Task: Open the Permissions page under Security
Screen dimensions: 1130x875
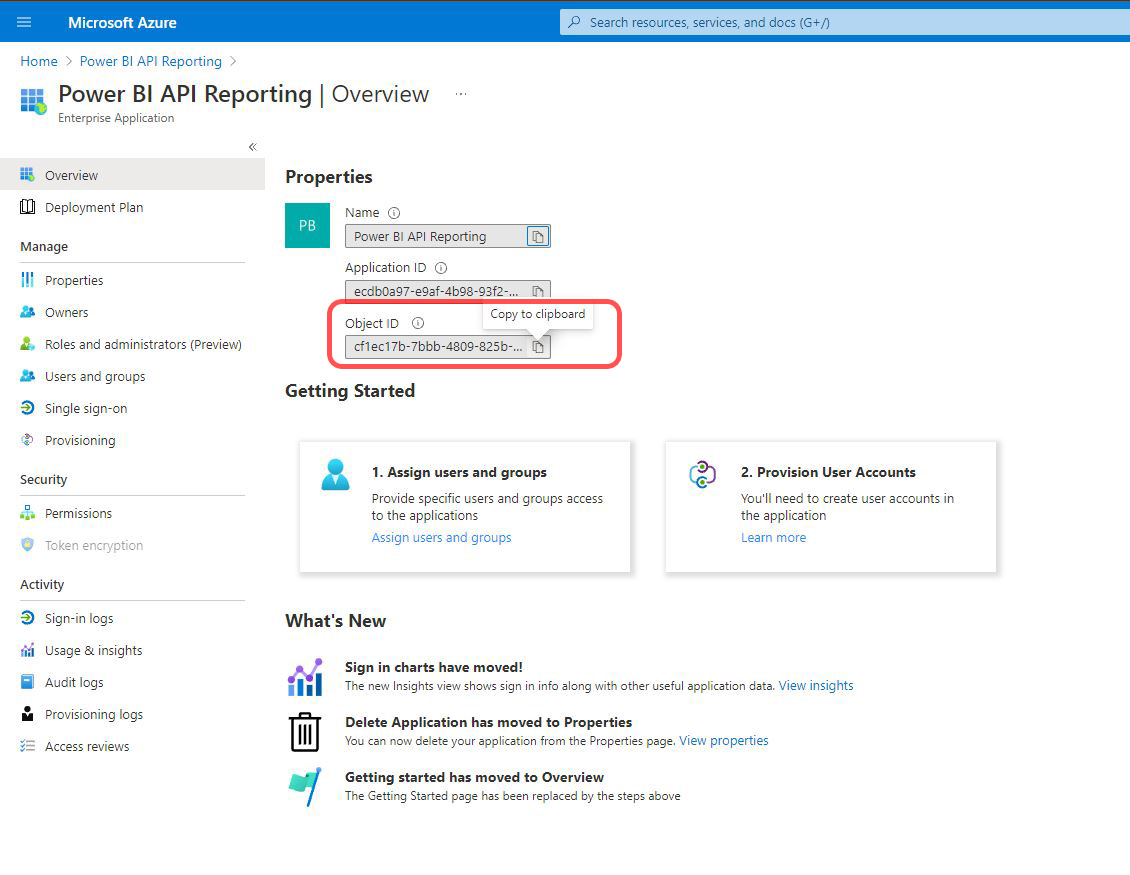Action: [78, 513]
